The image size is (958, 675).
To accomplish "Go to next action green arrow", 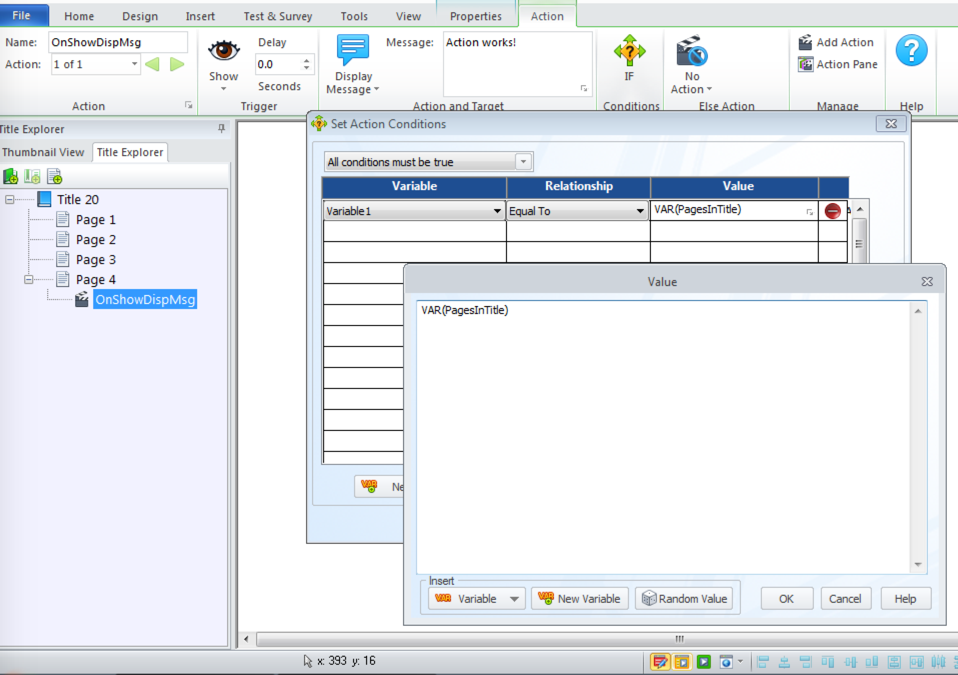I will click(x=177, y=64).
